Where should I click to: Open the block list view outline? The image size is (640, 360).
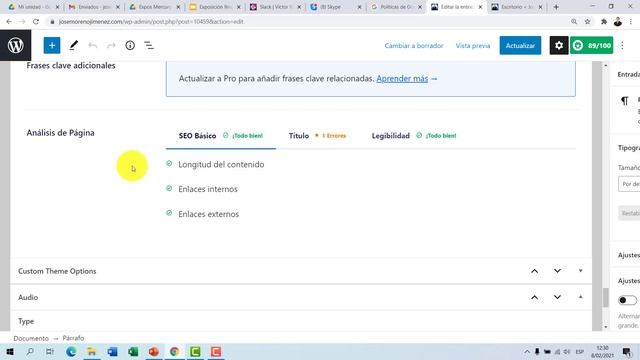click(149, 45)
